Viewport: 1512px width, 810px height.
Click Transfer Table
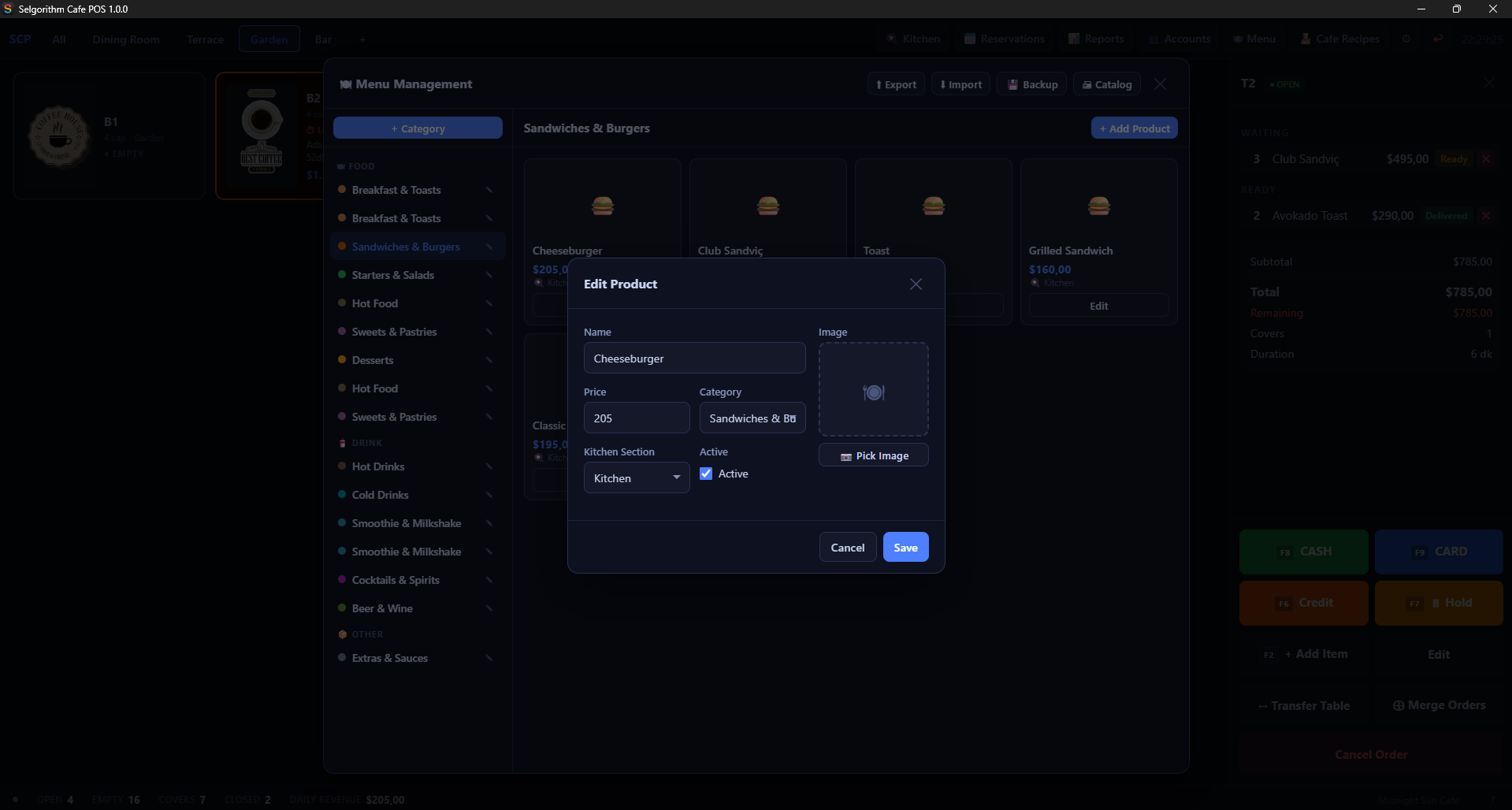coord(1304,705)
